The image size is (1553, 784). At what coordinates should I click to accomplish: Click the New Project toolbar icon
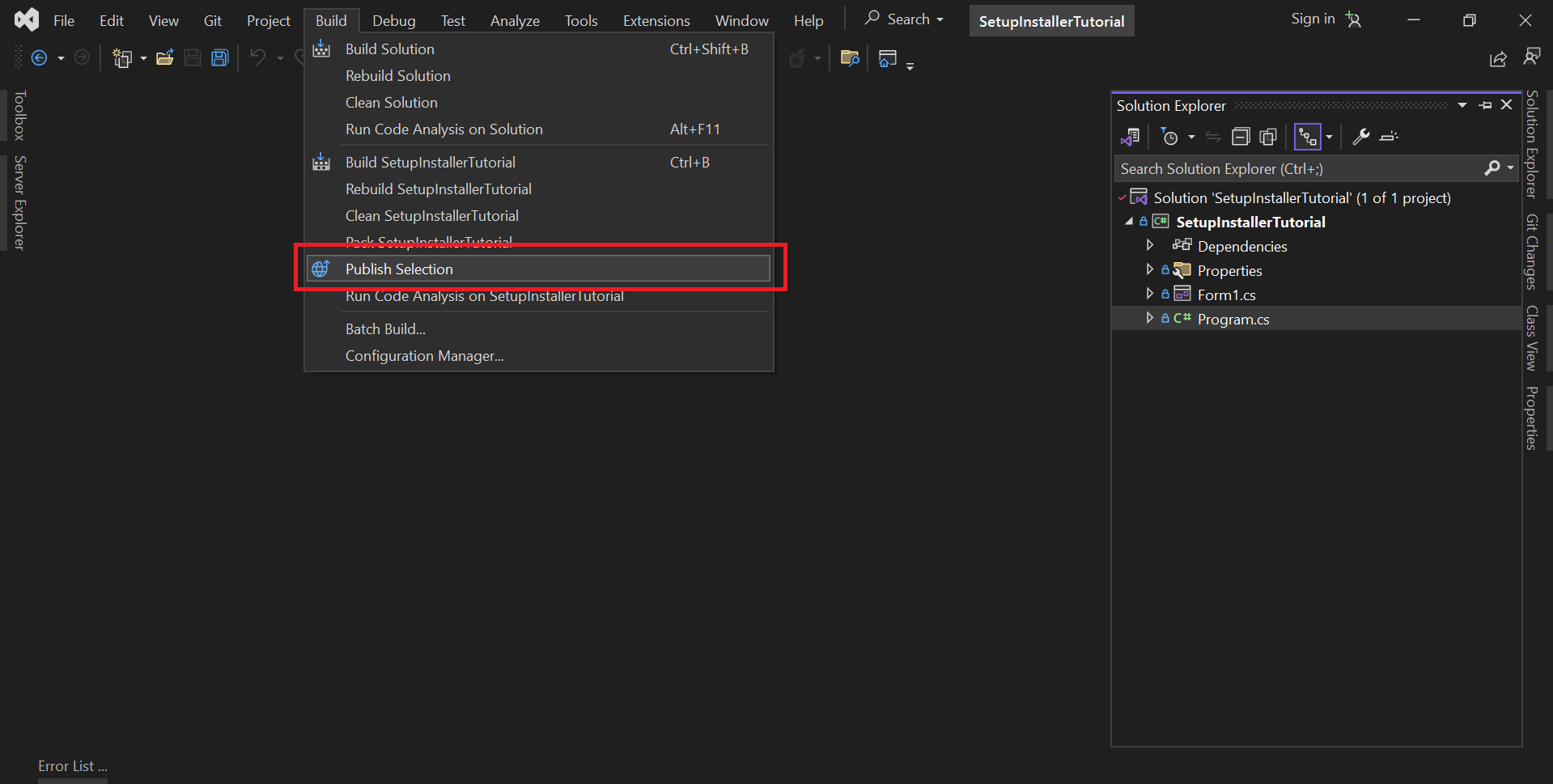pyautogui.click(x=122, y=57)
